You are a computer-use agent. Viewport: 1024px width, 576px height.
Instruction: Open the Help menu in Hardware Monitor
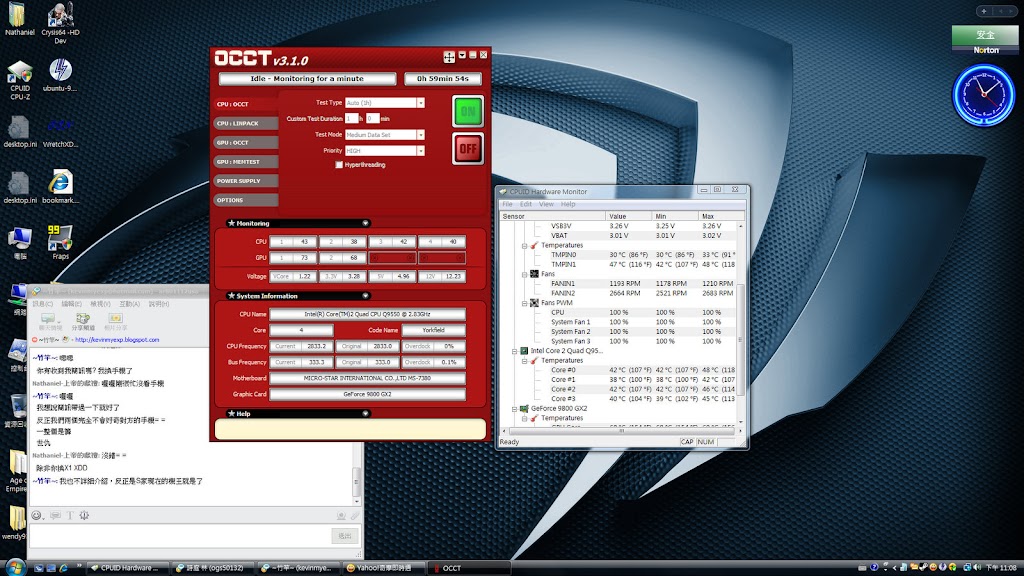coord(568,204)
